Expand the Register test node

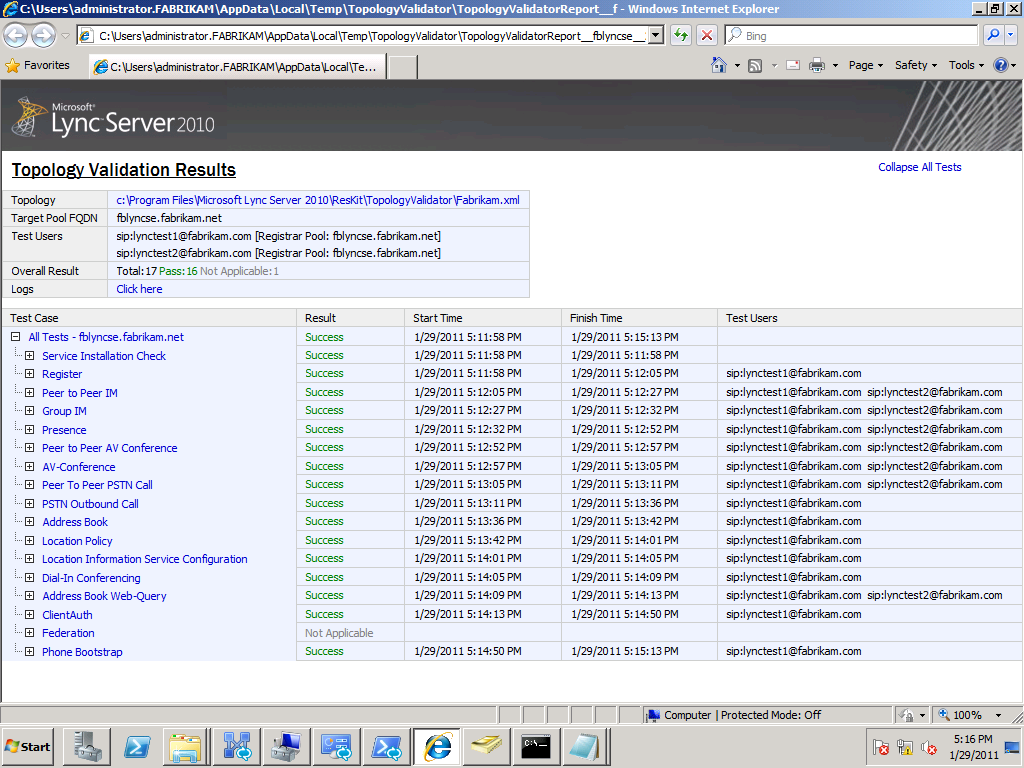pos(29,374)
